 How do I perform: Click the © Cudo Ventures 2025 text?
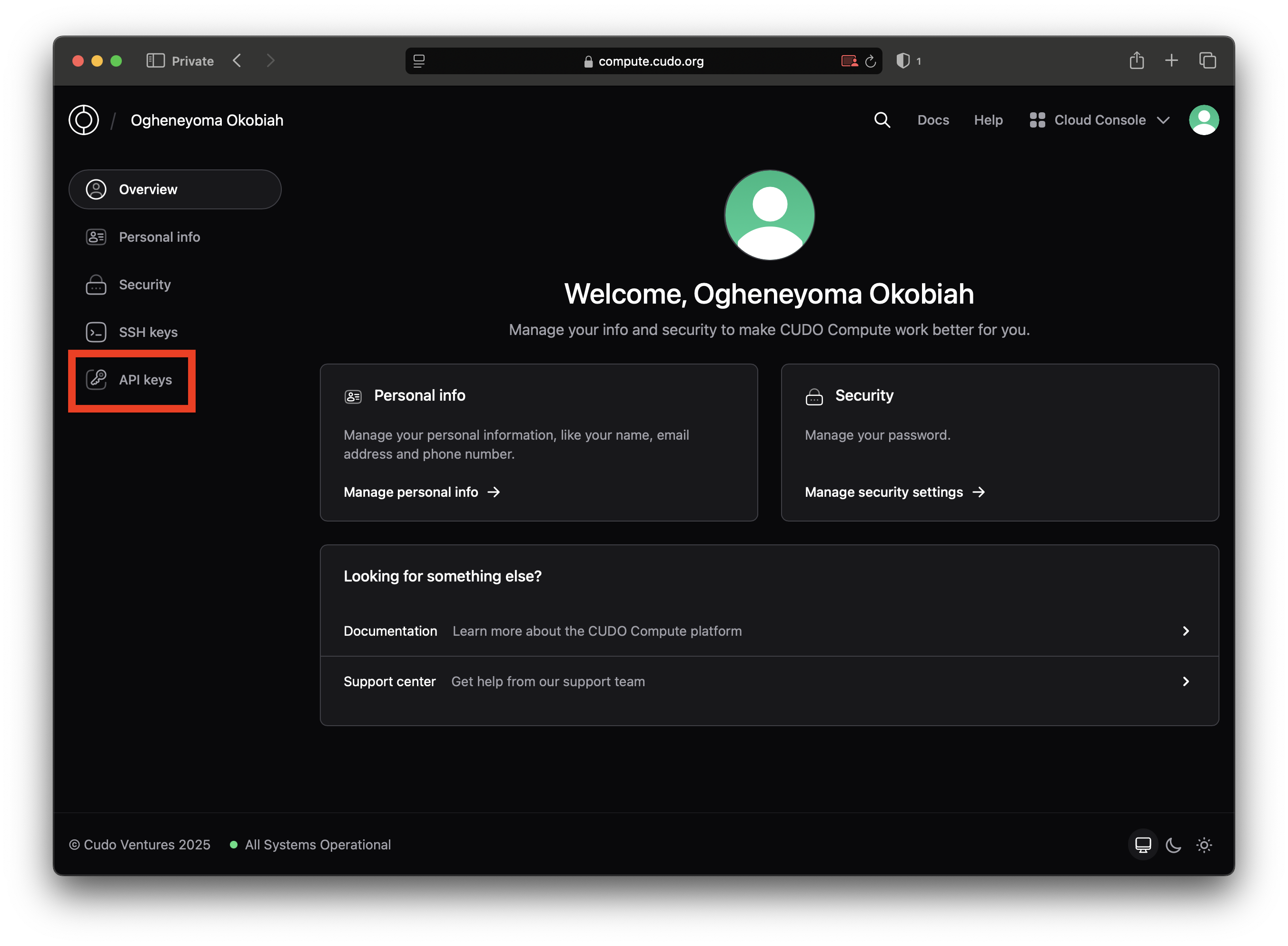(140, 845)
